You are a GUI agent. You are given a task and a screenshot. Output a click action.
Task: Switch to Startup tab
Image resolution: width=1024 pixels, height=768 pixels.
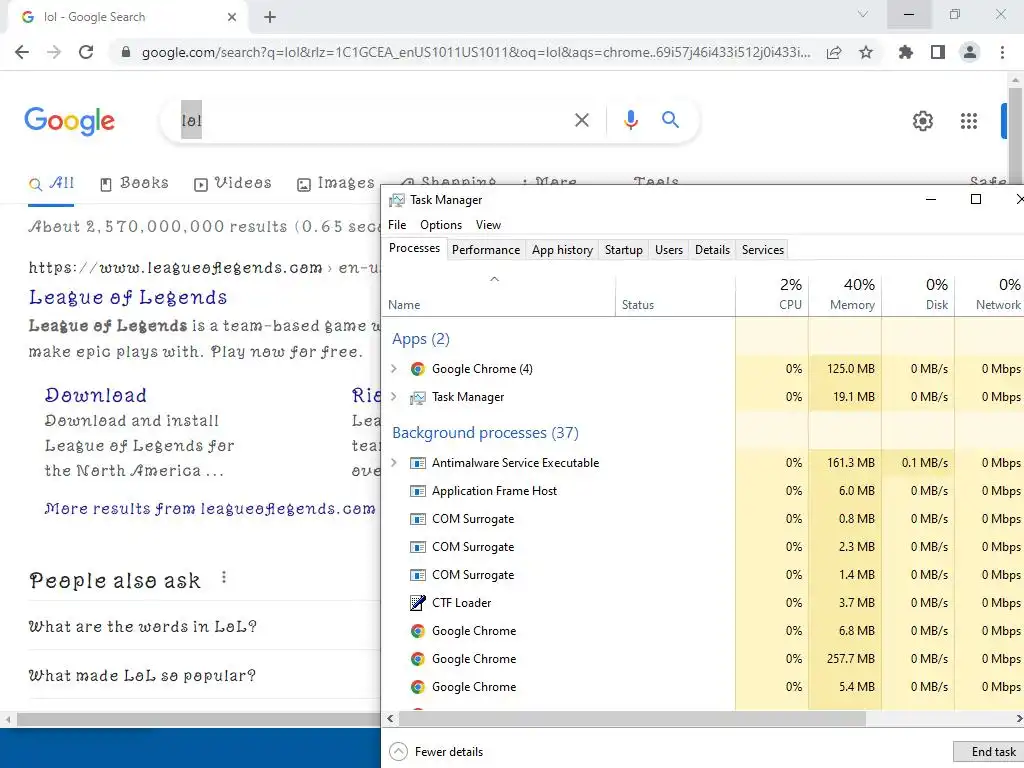(624, 250)
